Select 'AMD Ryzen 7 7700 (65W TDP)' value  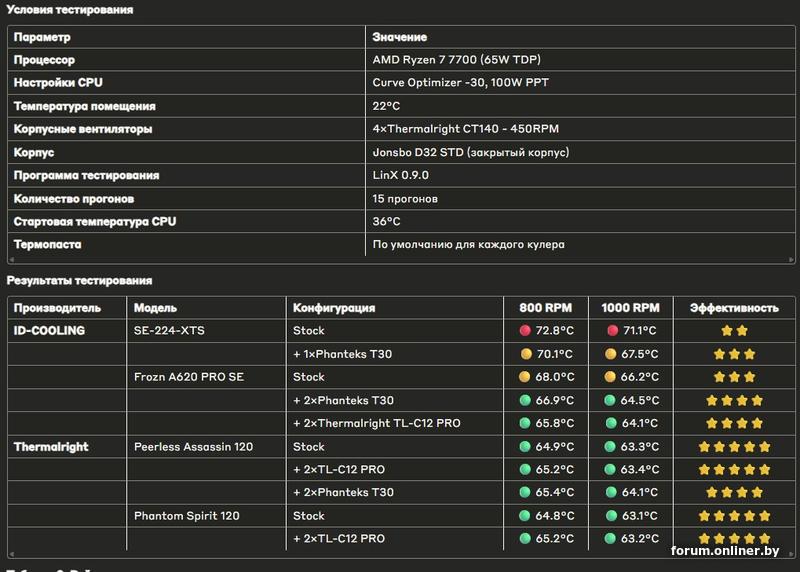tap(456, 60)
